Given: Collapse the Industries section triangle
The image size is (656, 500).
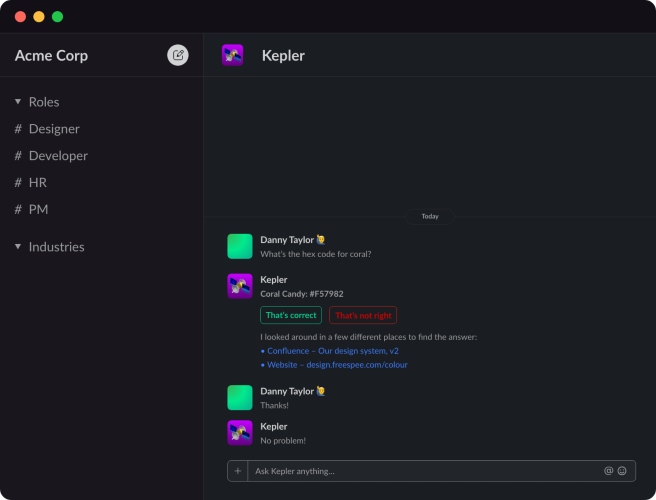Looking at the screenshot, I should pos(18,246).
